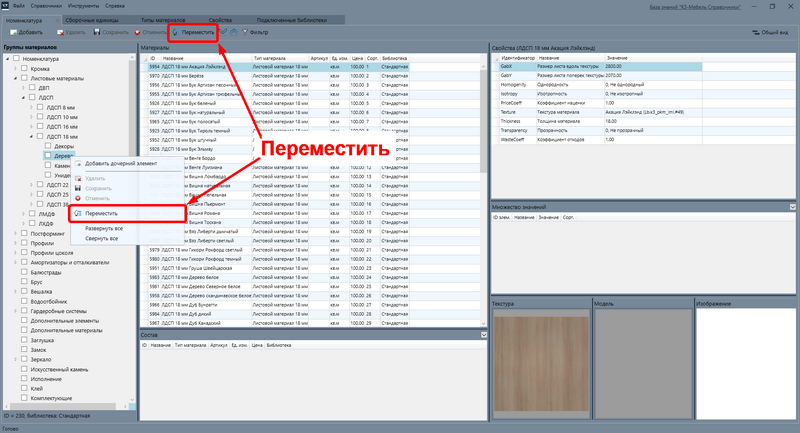
Task: Click the red Отменить icon in toolbar
Action: (137, 32)
